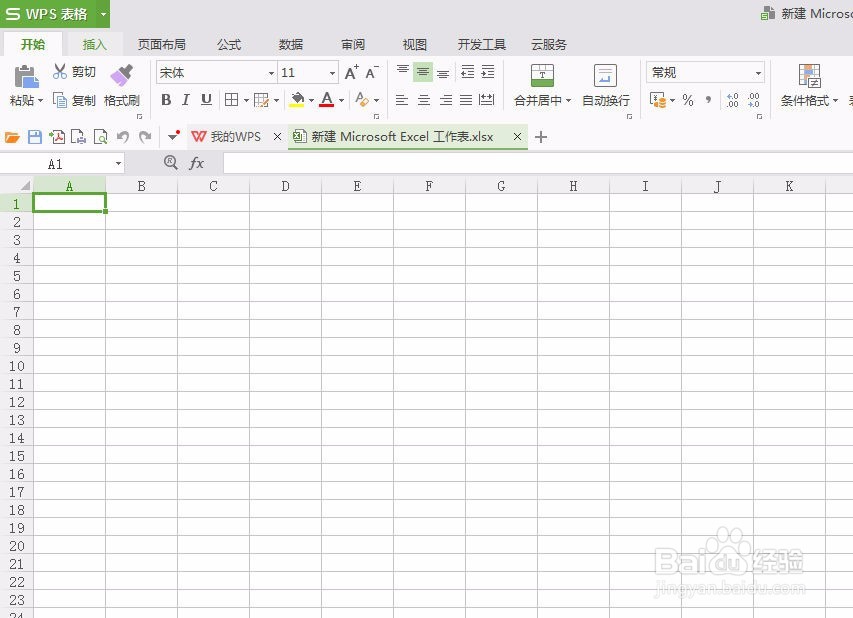Screen dimensions: 853x618
Task: Click the Export to PDF quick toolbar icon
Action: [57, 136]
